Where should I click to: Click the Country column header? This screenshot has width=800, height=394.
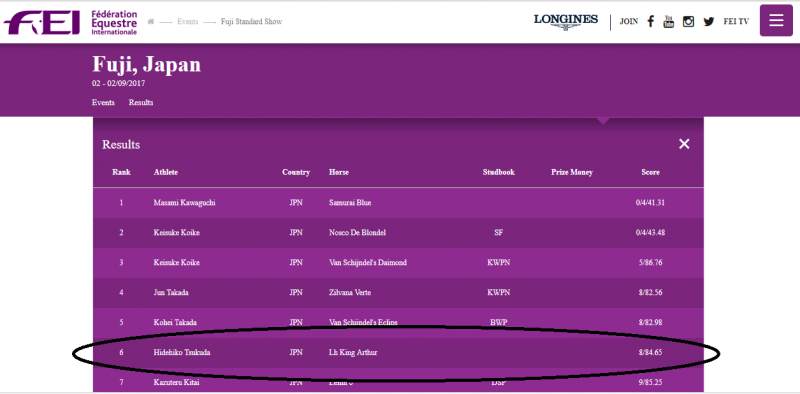click(x=296, y=173)
